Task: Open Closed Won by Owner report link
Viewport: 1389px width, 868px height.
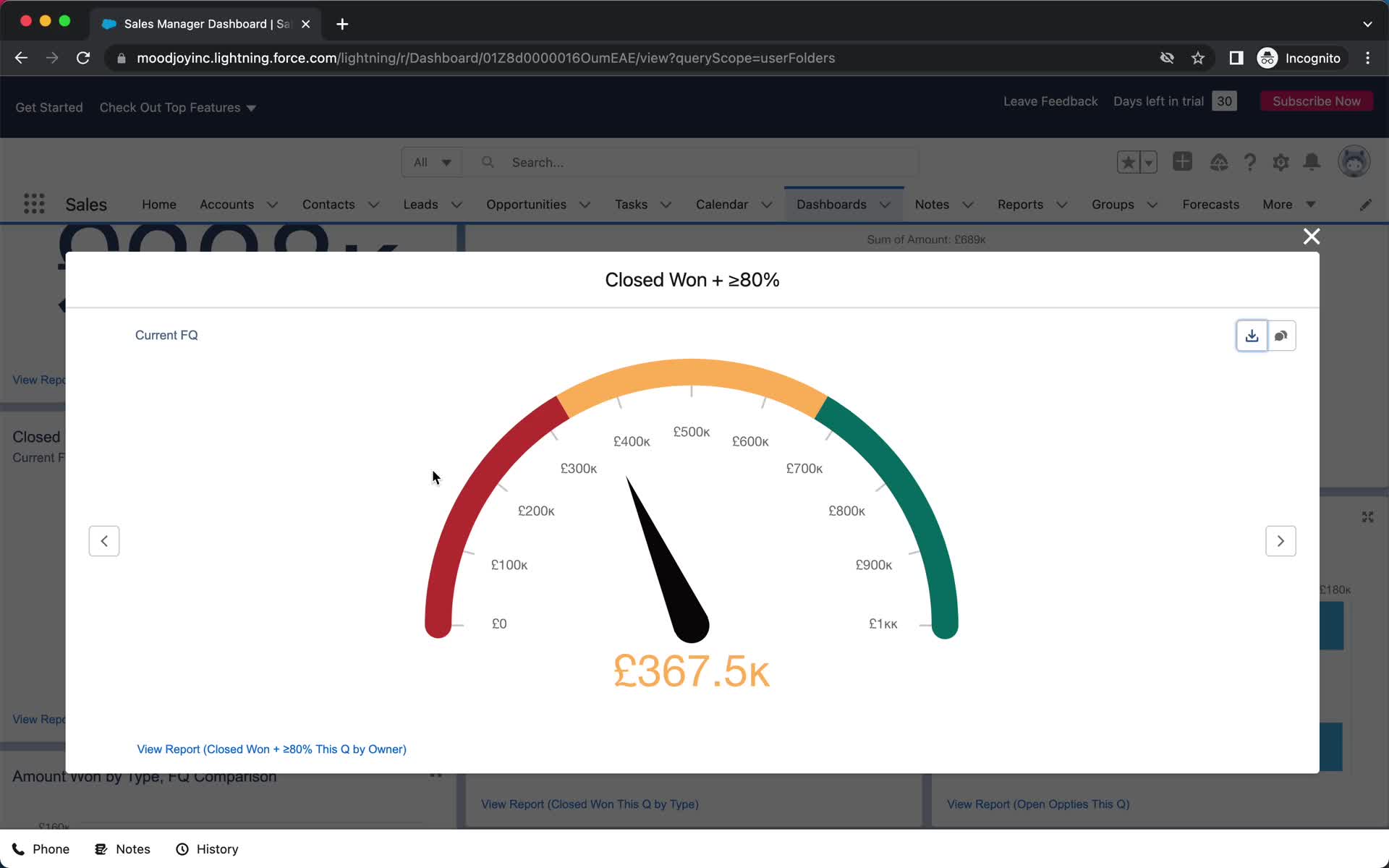Action: click(x=271, y=748)
